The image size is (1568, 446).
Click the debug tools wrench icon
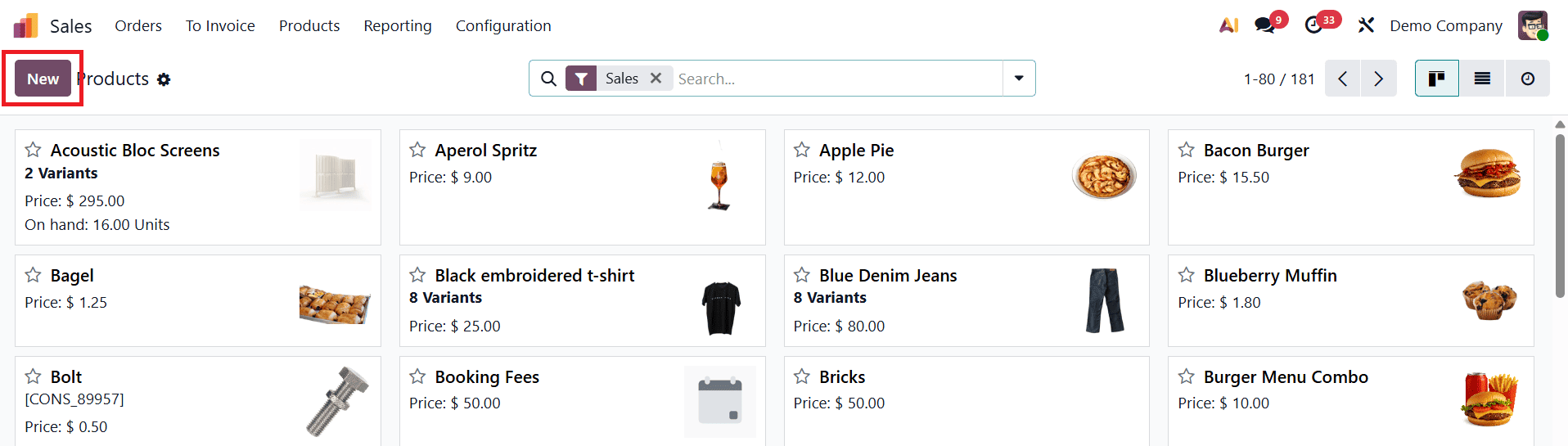[1366, 25]
